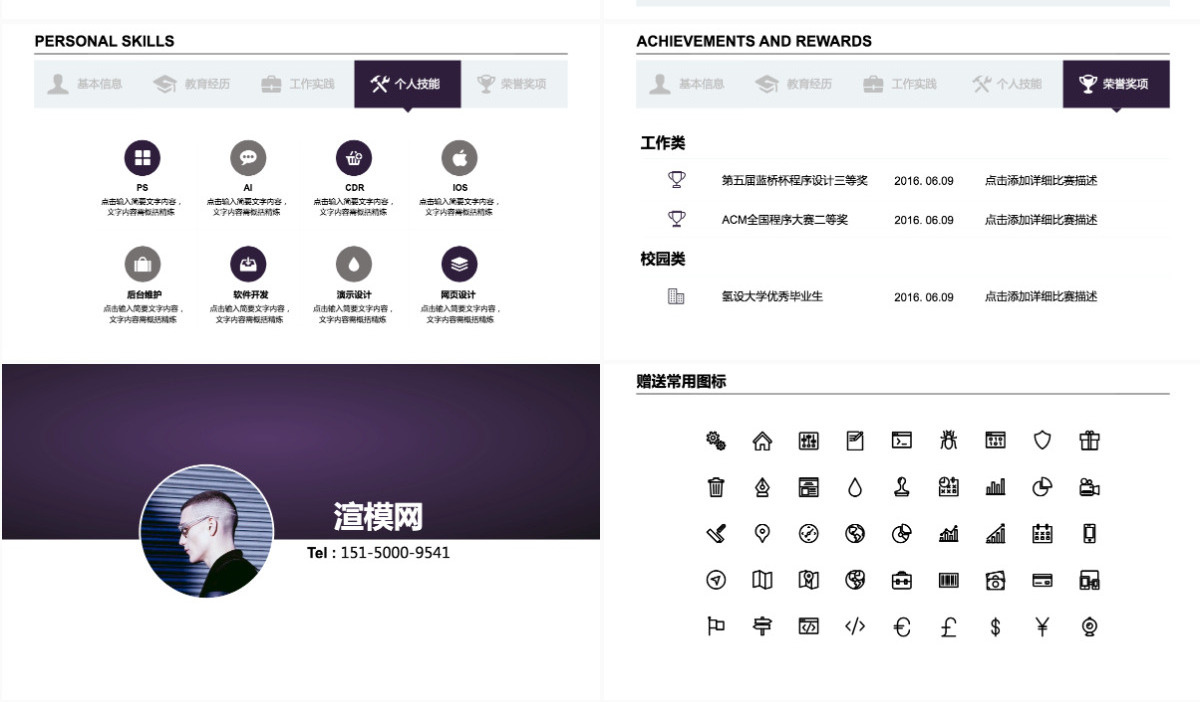This screenshot has width=1200, height=702.
Task: Open 教育经历 tab in Achievements slide
Action: tap(794, 84)
